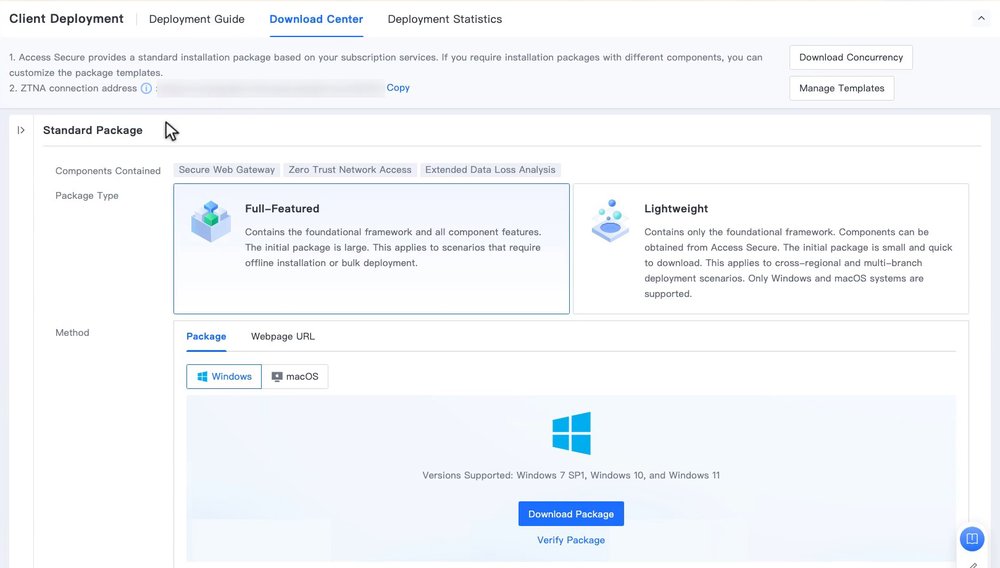Copy the ZTNA connection address
This screenshot has width=1000, height=568.
point(398,87)
